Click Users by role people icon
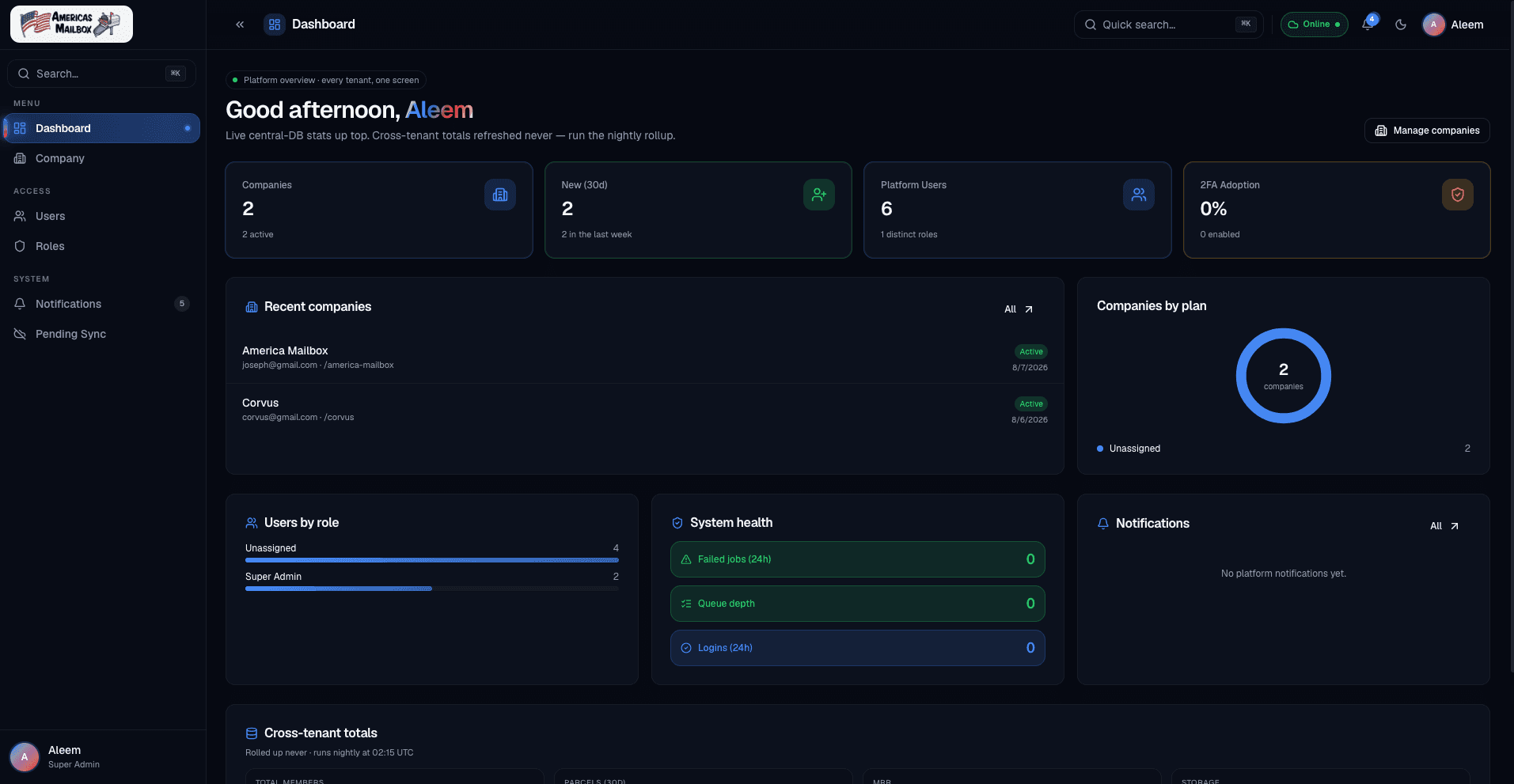Screen dimensions: 1514x784 [x=252, y=523]
